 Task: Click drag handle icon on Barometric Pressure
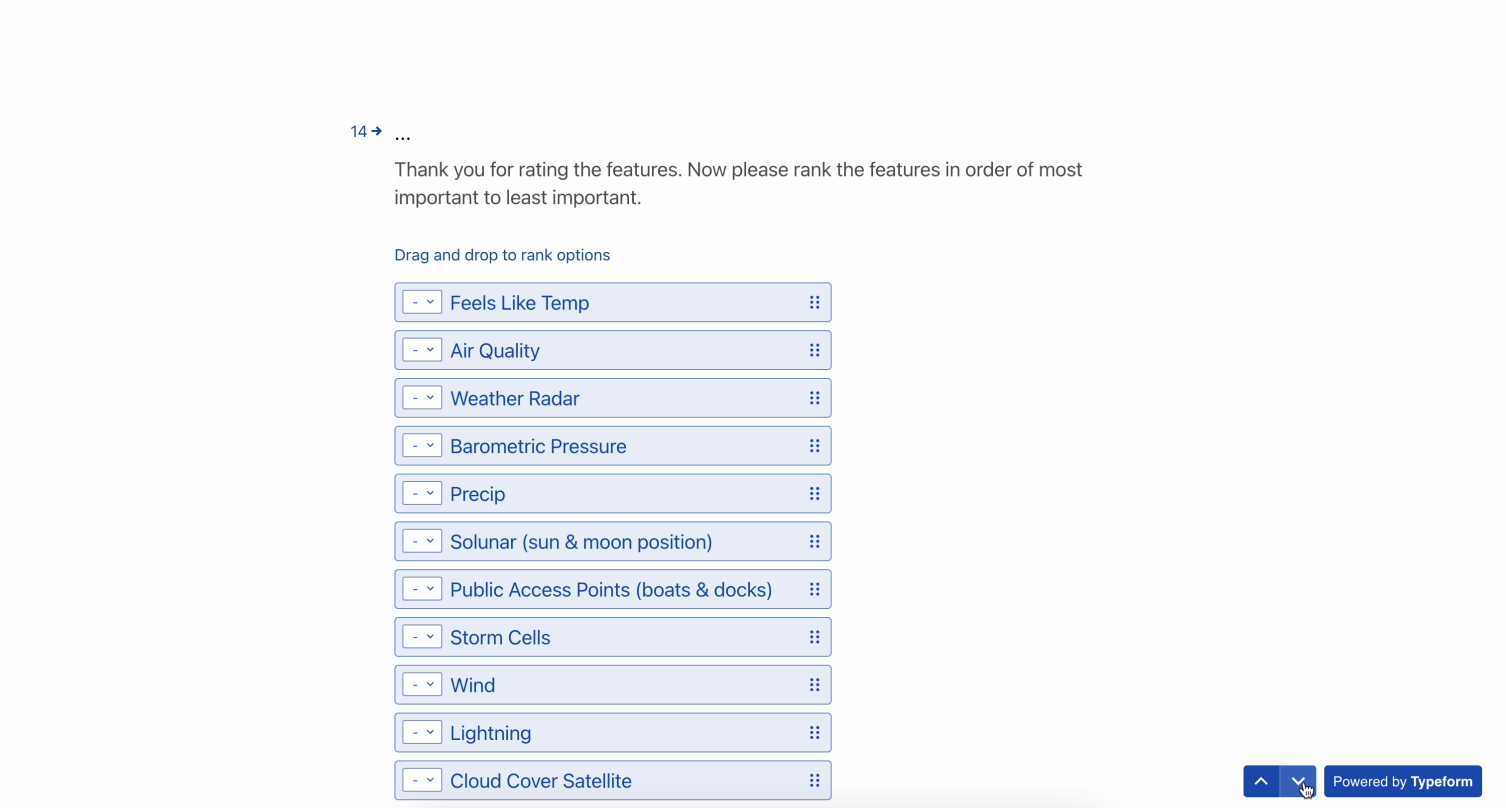[814, 446]
